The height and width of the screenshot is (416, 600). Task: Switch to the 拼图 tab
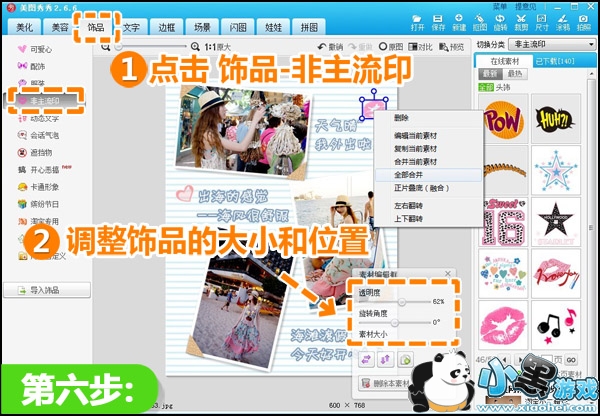click(x=309, y=27)
